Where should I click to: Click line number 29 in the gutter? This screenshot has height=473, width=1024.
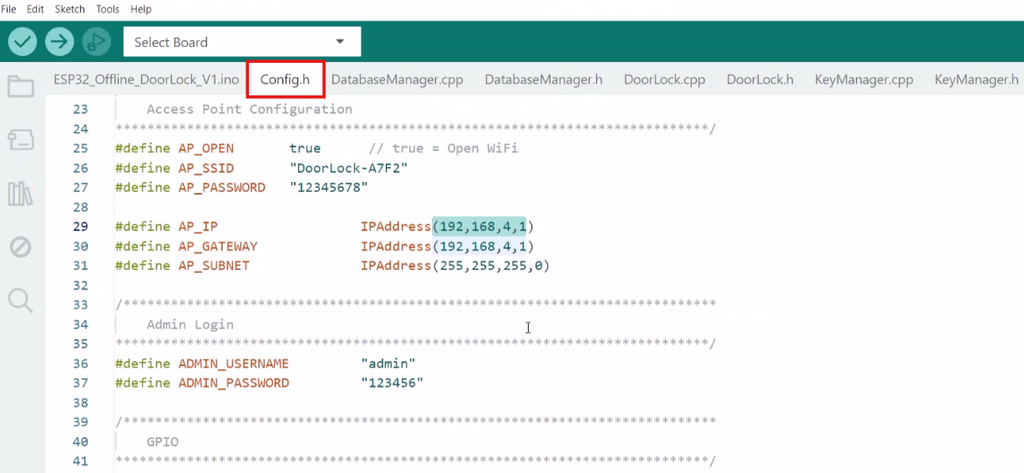[x=80, y=227]
